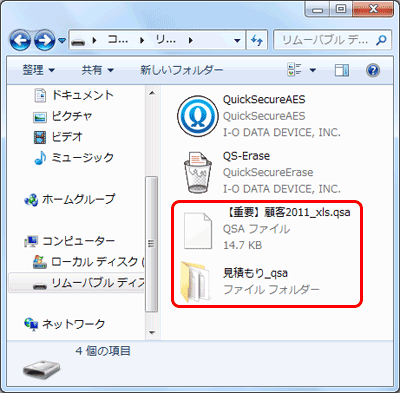
Task: Minimize the Explorer window
Action: 318,10
